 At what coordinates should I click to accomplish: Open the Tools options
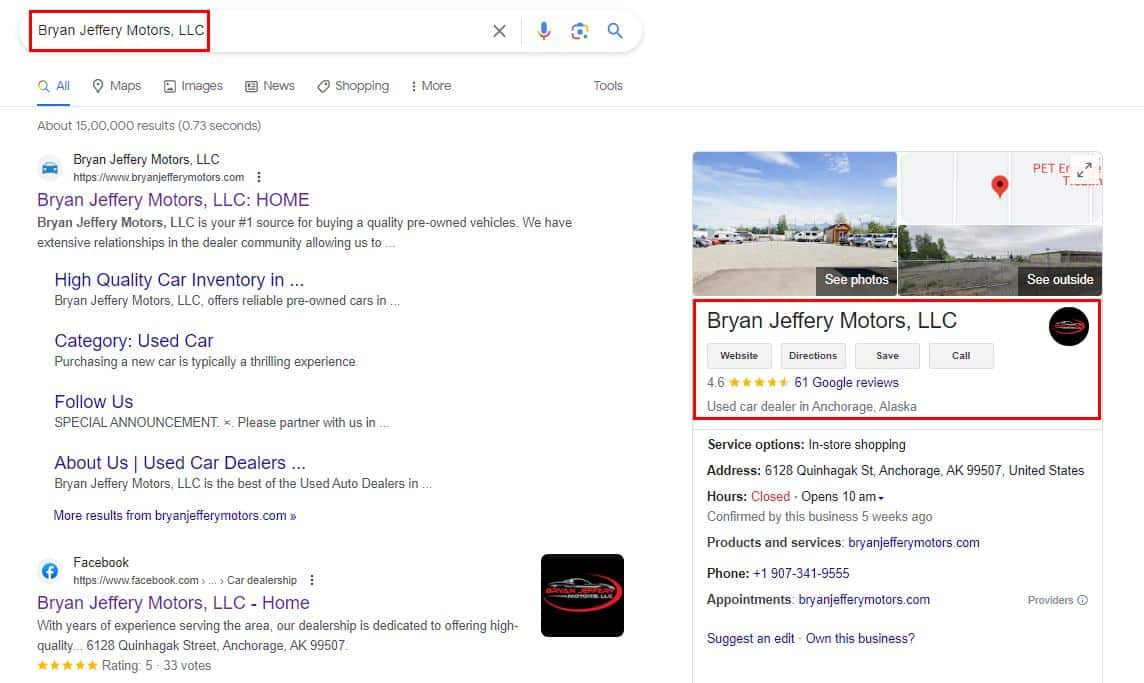[x=608, y=86]
